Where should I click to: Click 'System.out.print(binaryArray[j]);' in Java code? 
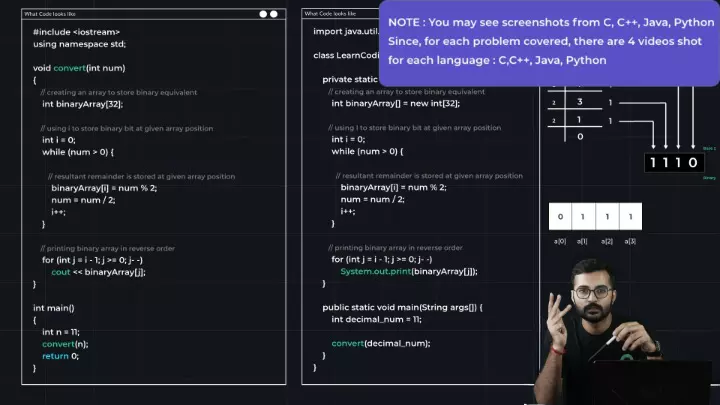[408, 271]
